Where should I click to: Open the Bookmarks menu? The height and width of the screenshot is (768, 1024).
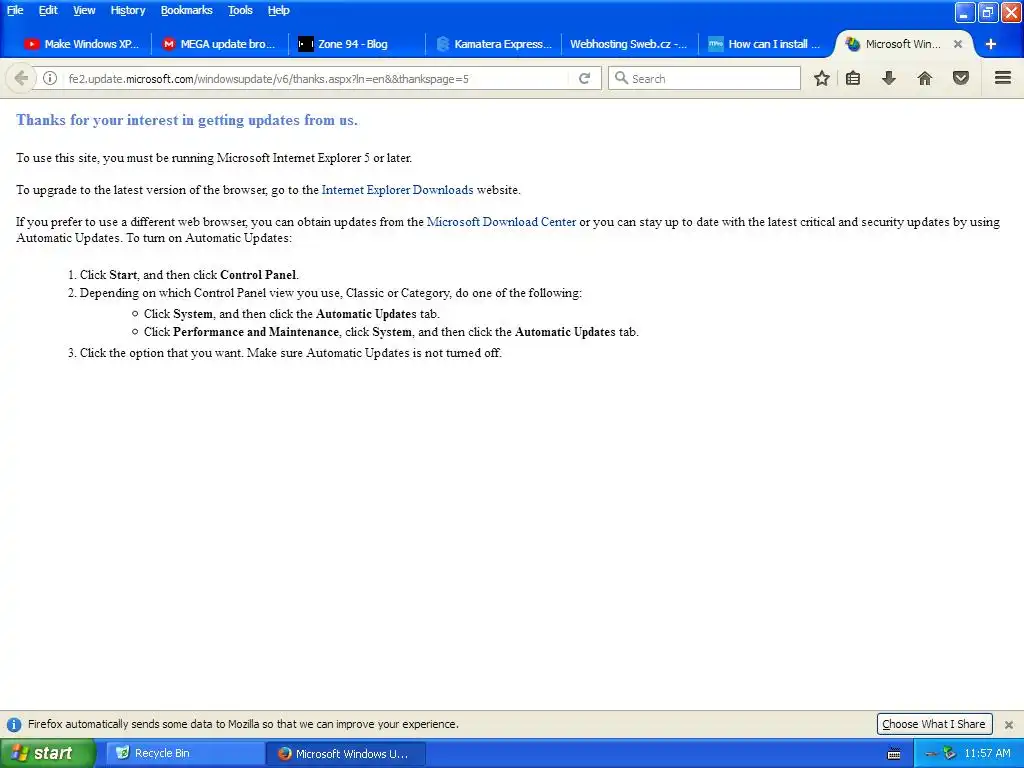186,10
